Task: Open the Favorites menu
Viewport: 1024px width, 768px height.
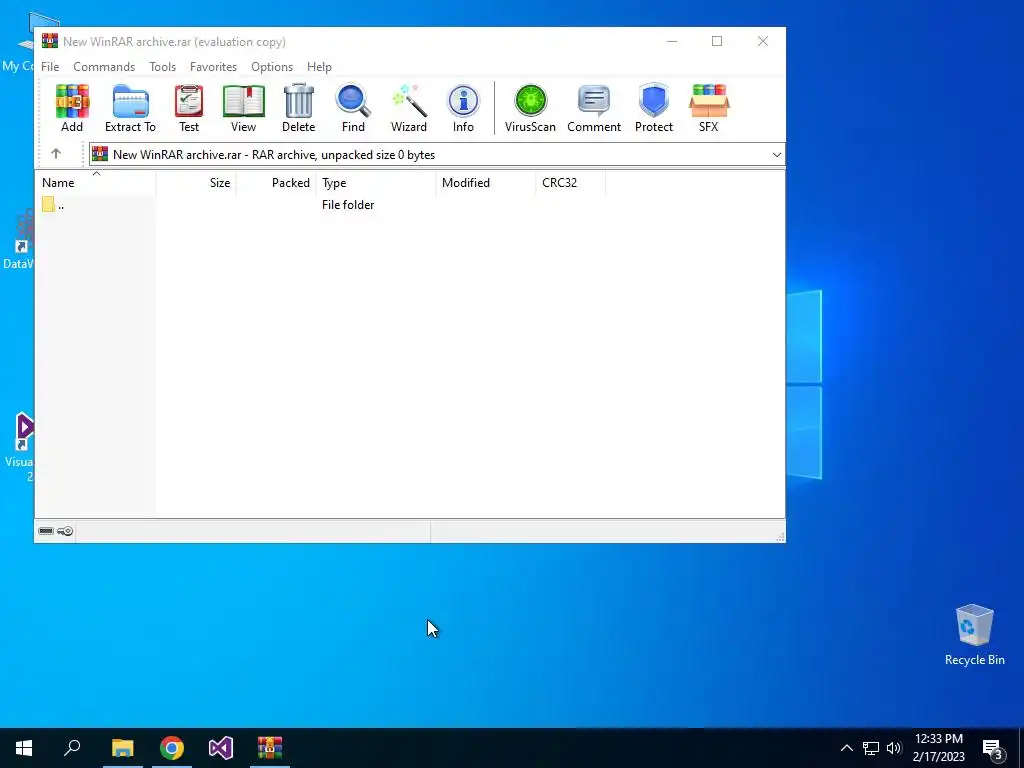Action: coord(213,67)
